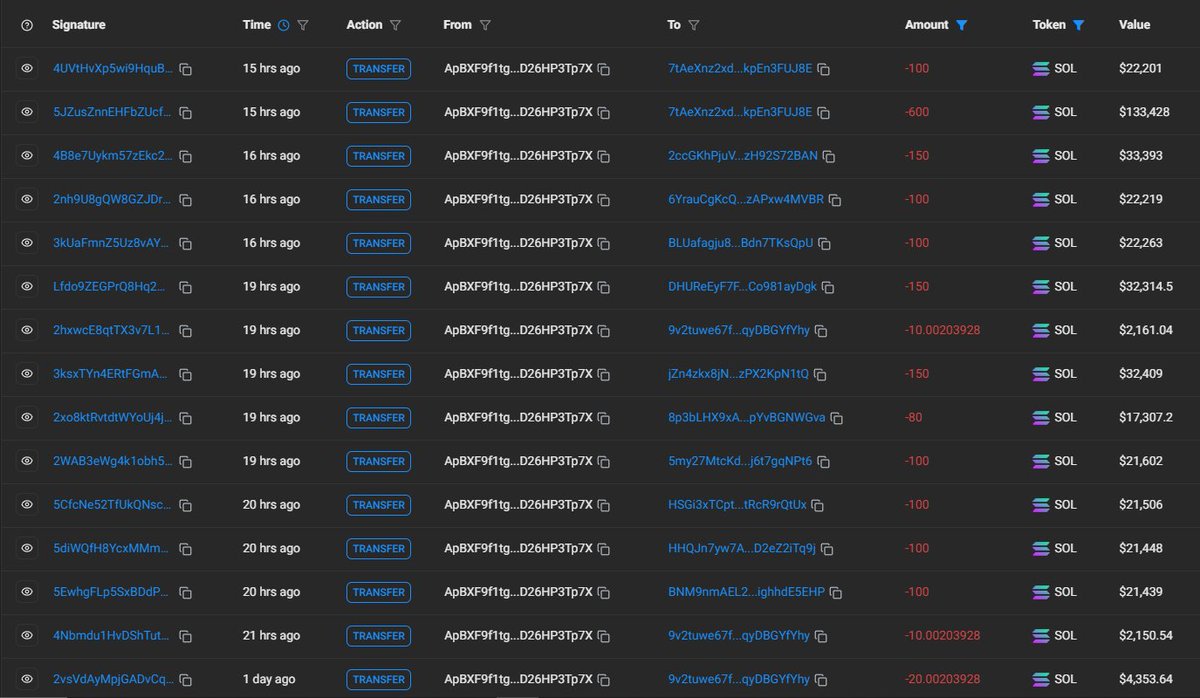The width and height of the screenshot is (1200, 698).
Task: Open signature link 5diWQfH8YcxMMm
Action: pyautogui.click(x=113, y=548)
